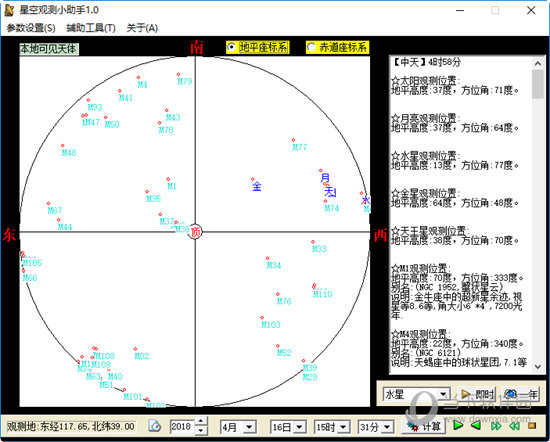
Task: Click the 即时 real-time button
Action: [478, 394]
